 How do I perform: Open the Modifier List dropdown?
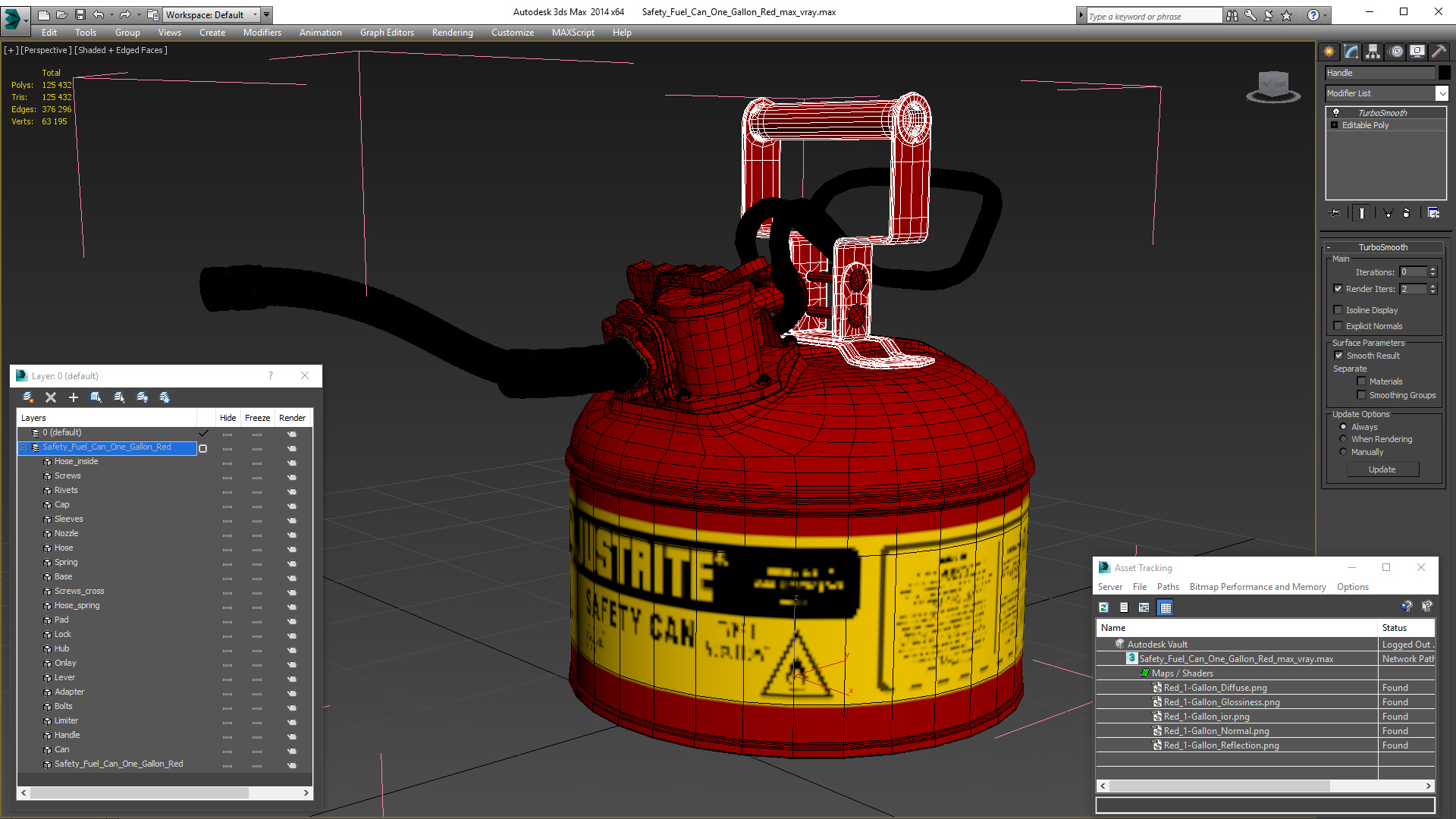point(1442,93)
